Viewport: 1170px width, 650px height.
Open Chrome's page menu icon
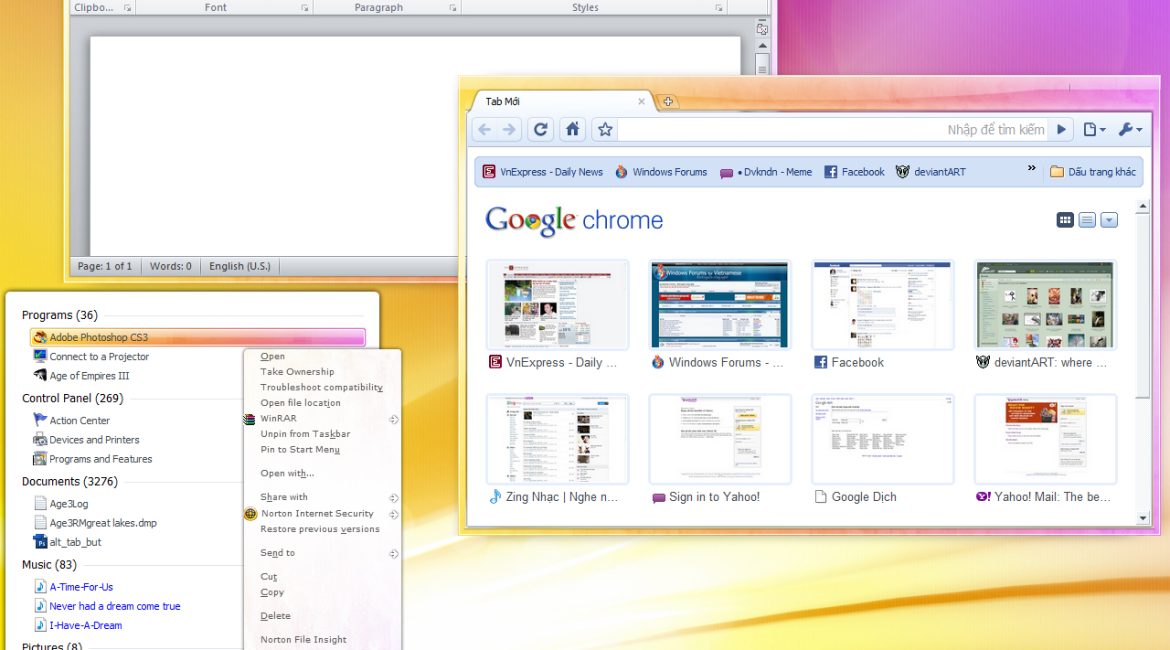pos(1094,130)
